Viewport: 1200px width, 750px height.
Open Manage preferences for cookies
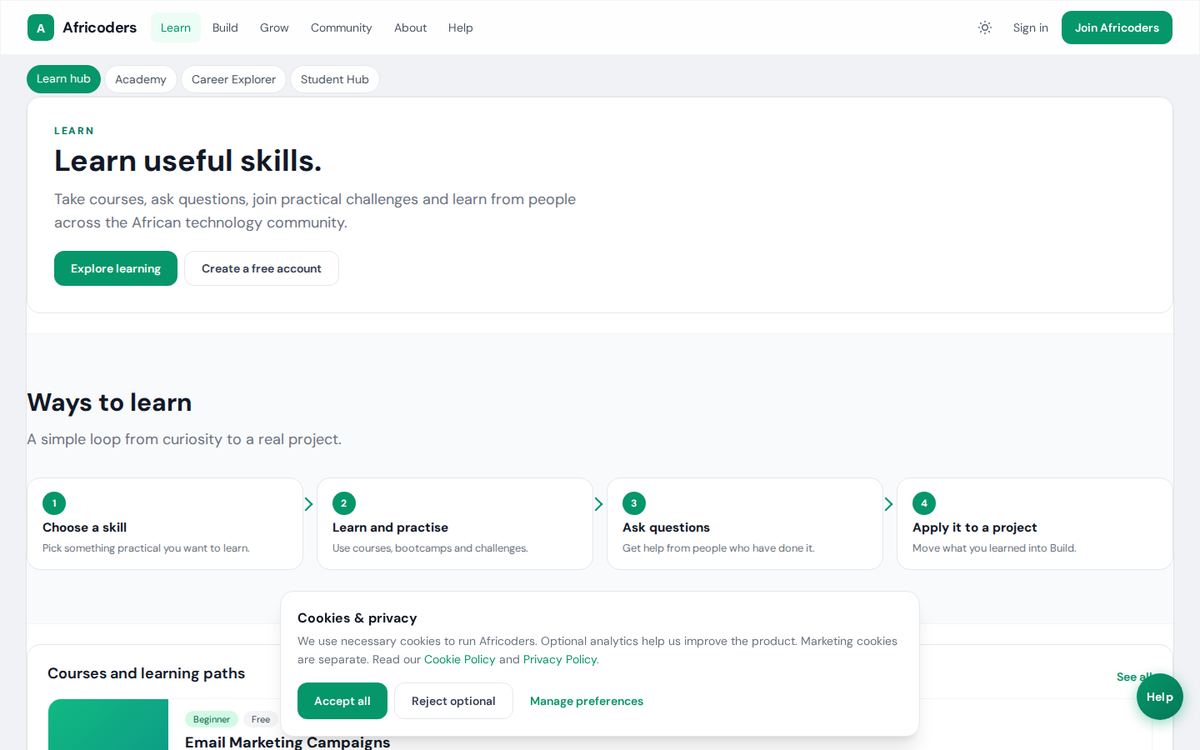(587, 701)
